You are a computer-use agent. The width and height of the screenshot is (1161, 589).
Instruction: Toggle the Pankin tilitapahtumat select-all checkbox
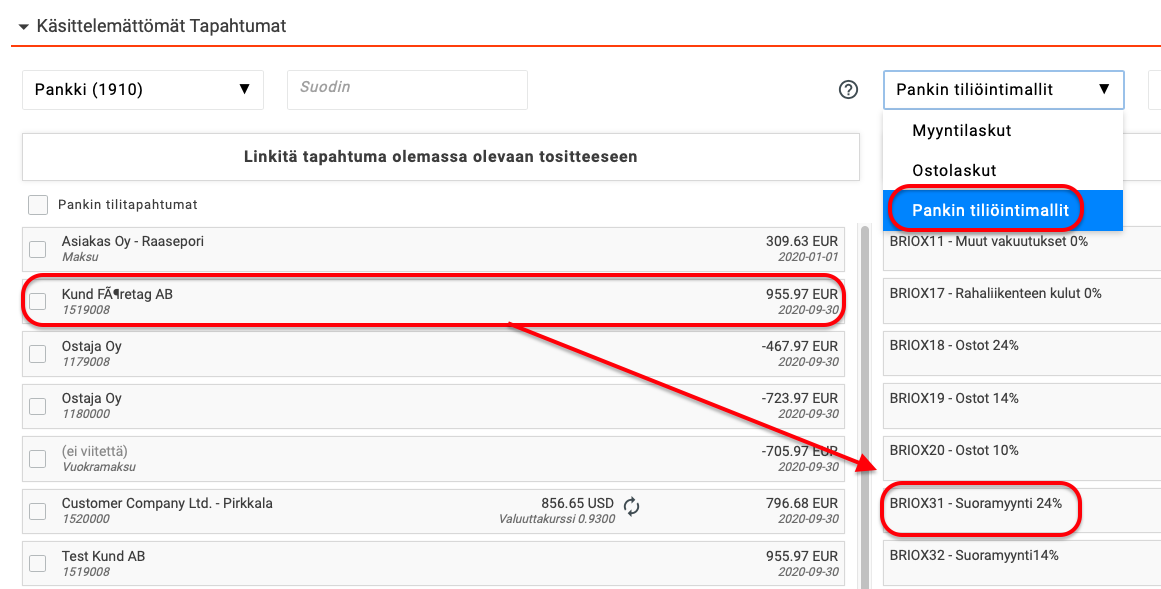38,205
